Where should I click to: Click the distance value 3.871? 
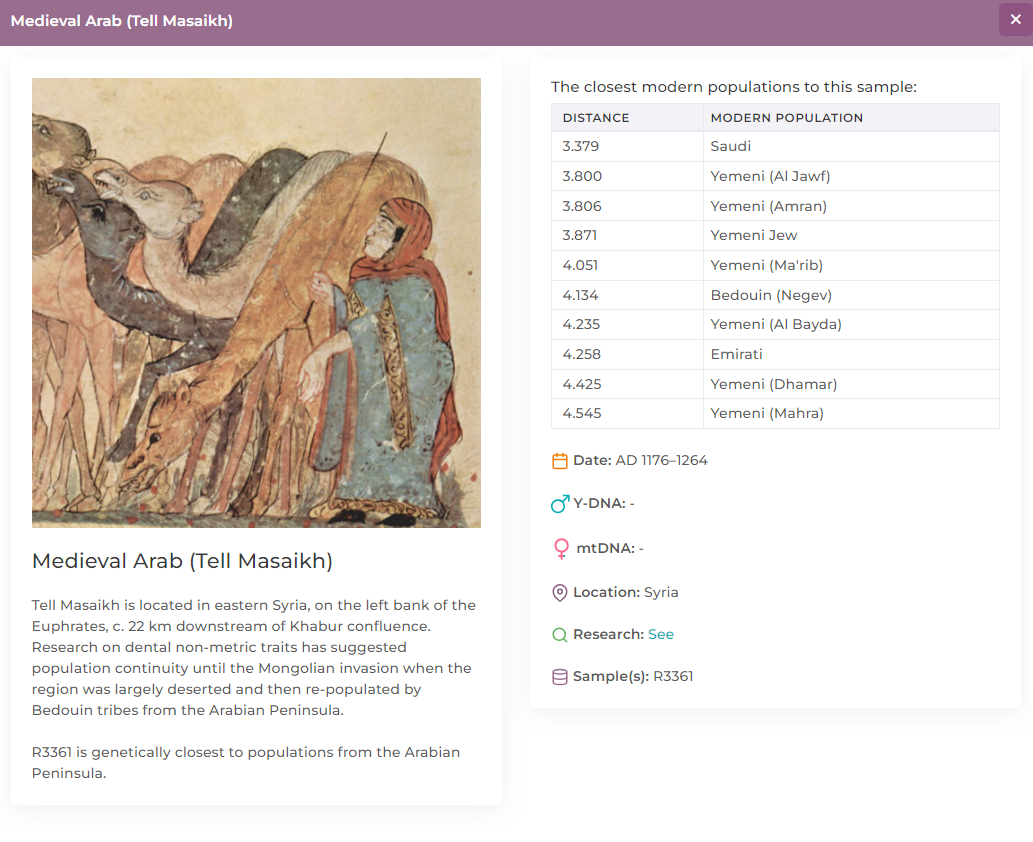[x=579, y=235]
